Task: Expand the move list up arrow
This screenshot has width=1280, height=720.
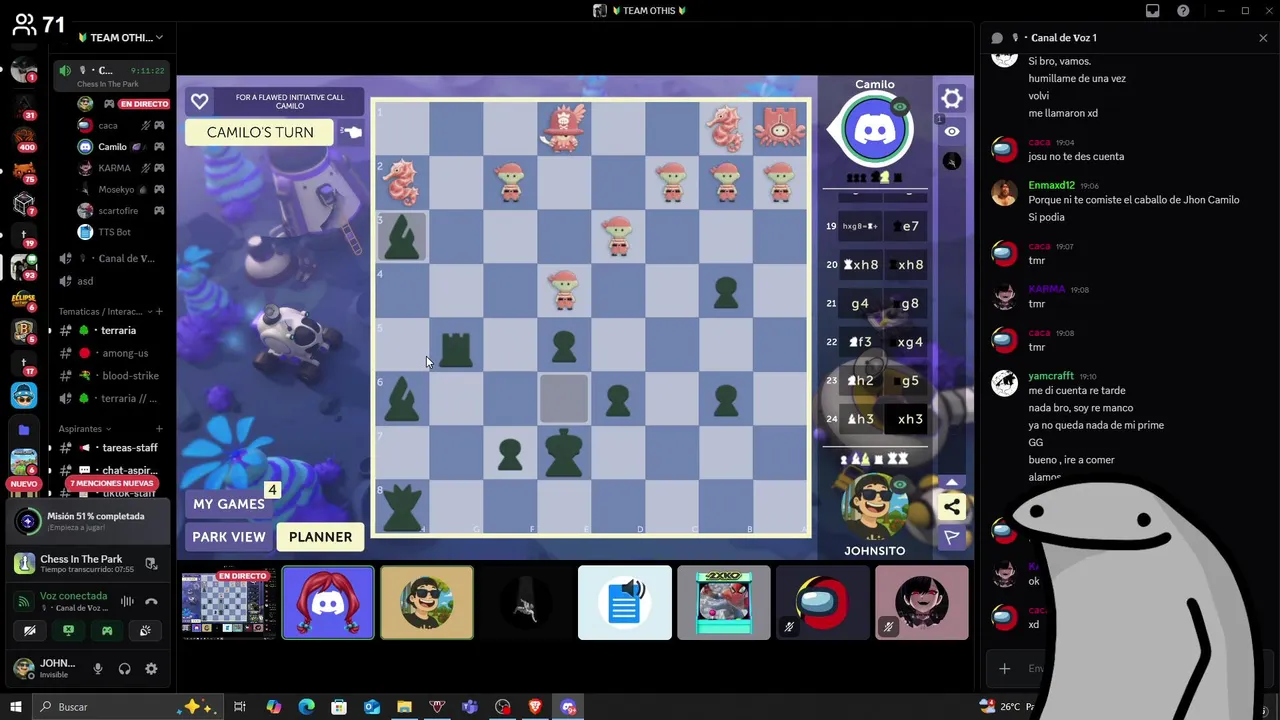Action: [951, 482]
